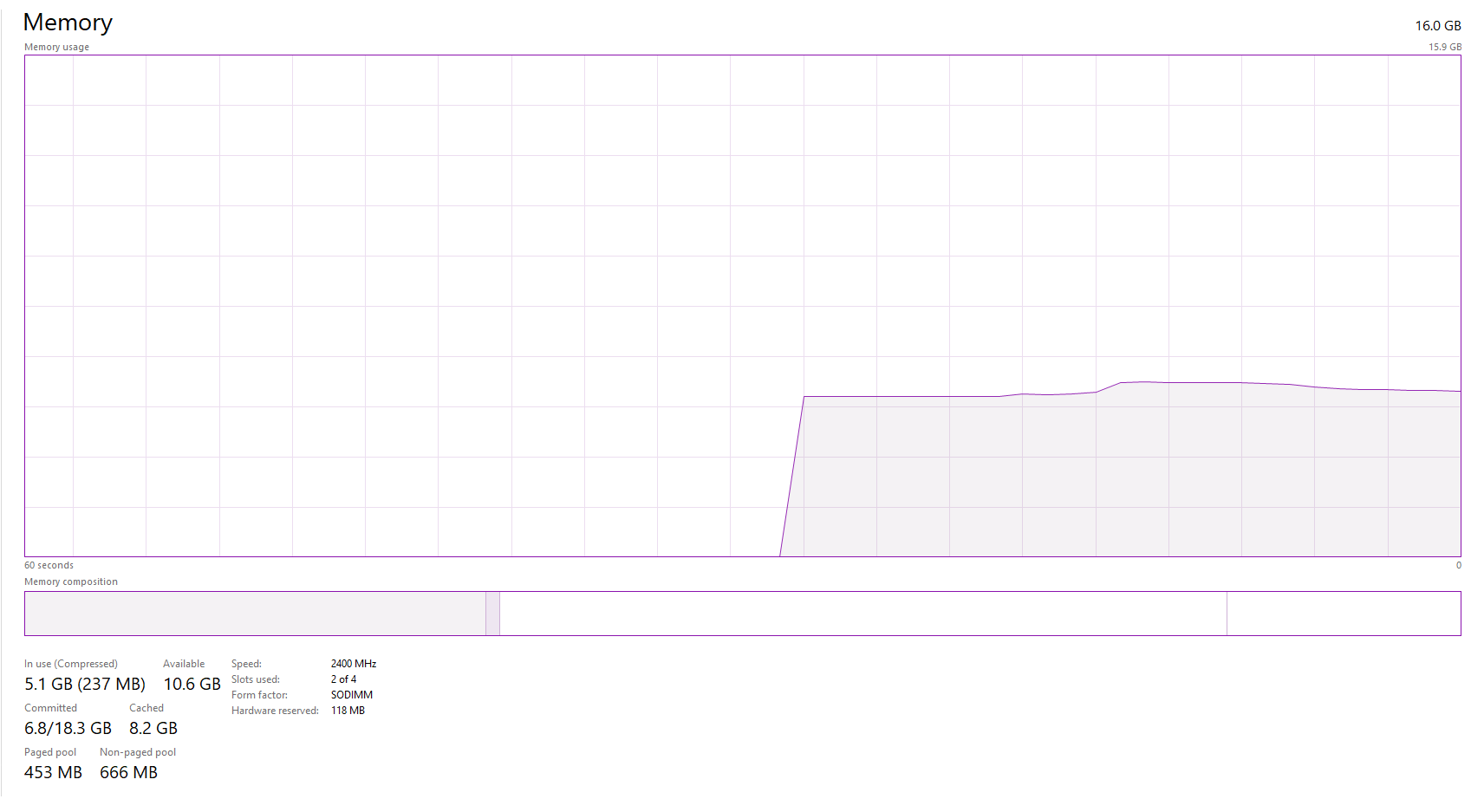Click the Memory heading
The width and height of the screenshot is (1471, 812).
pyautogui.click(x=68, y=23)
